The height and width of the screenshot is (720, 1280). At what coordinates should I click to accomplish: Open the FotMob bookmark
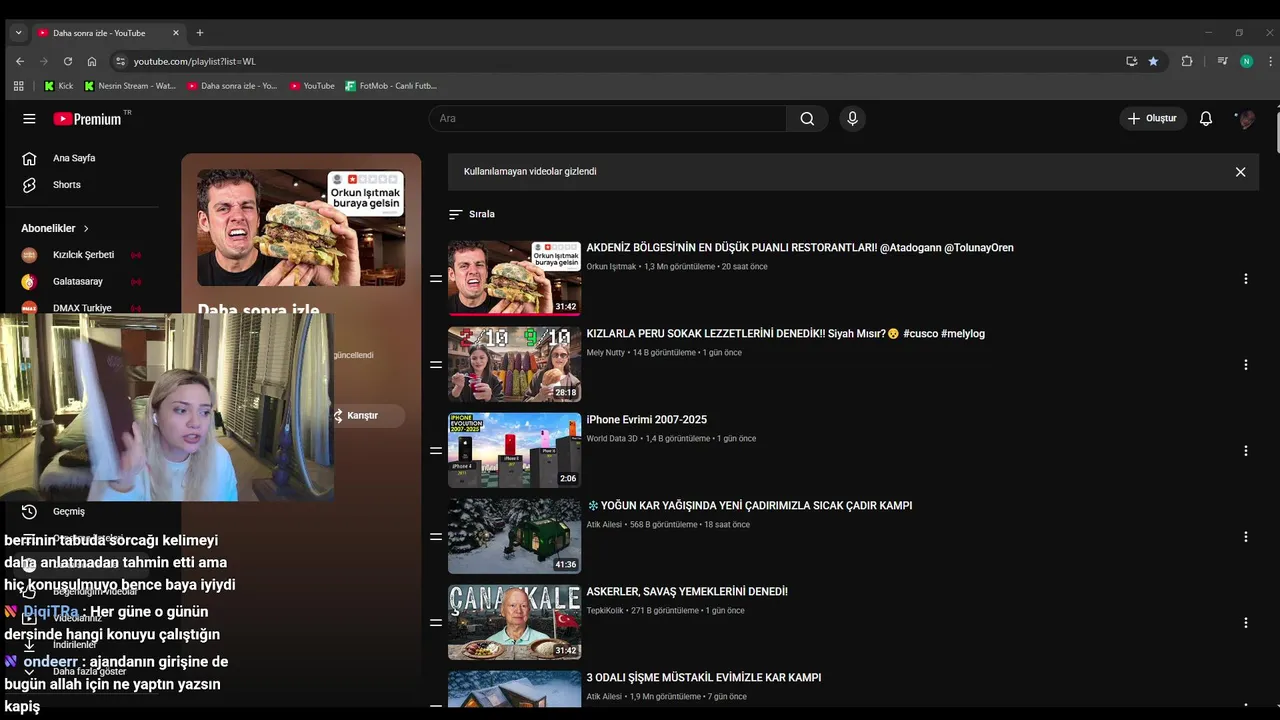[x=391, y=86]
